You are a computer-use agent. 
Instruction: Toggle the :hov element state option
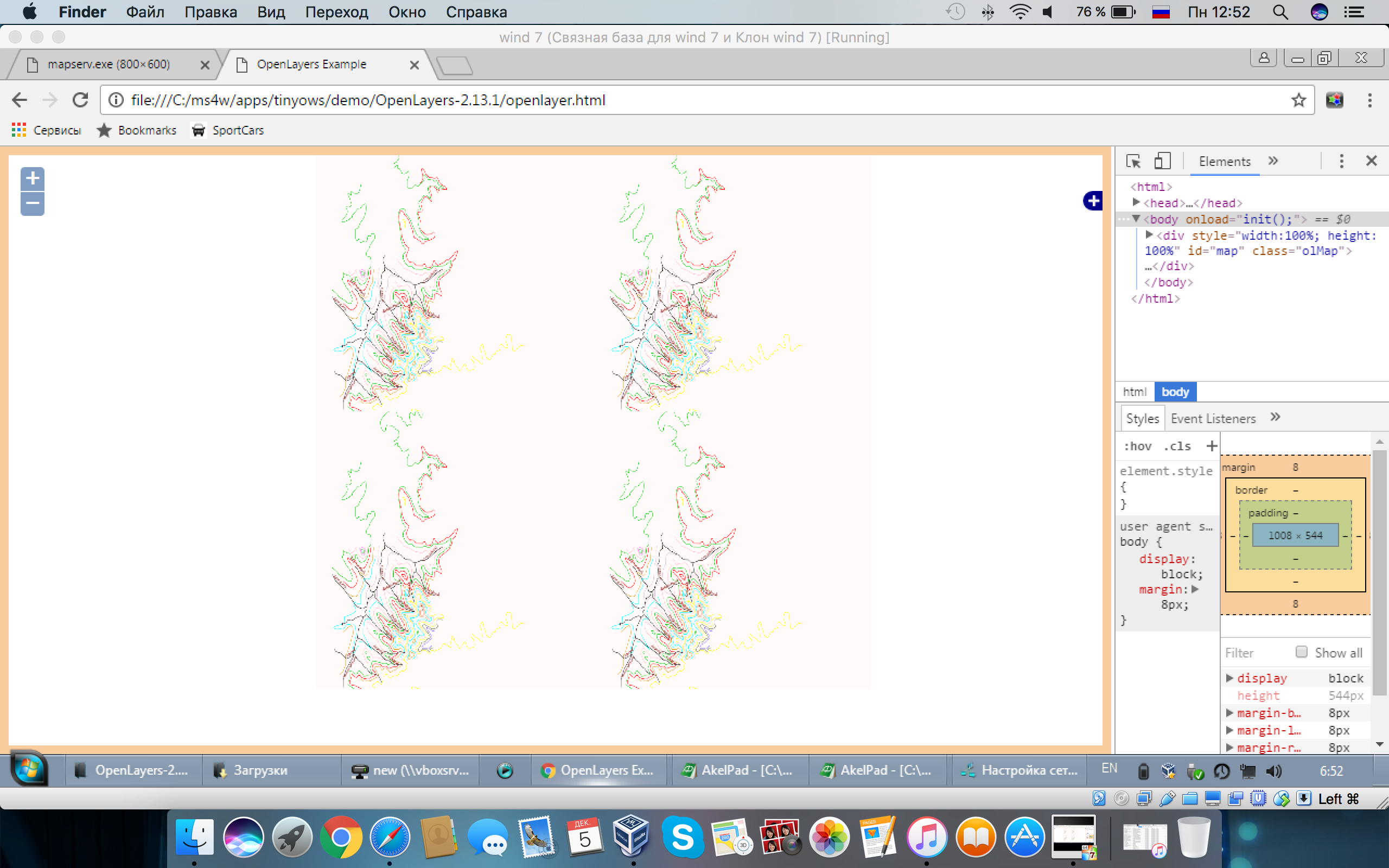pos(1137,446)
